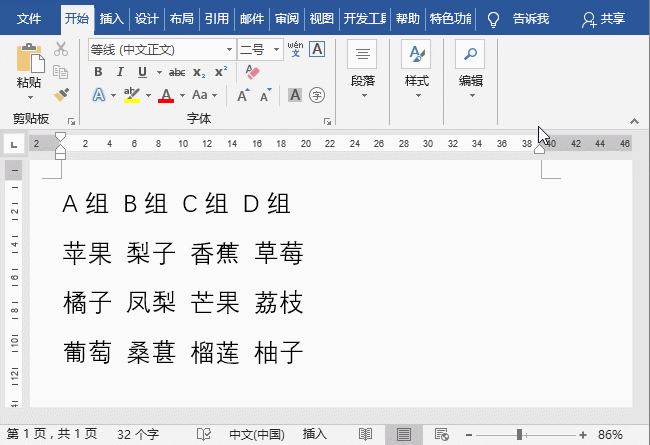
Task: Open the 布局 ribbon tab
Action: pos(181,18)
